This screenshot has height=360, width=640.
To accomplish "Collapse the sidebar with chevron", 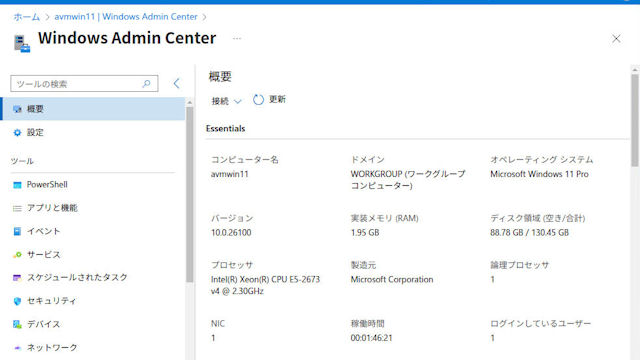I will point(176,84).
